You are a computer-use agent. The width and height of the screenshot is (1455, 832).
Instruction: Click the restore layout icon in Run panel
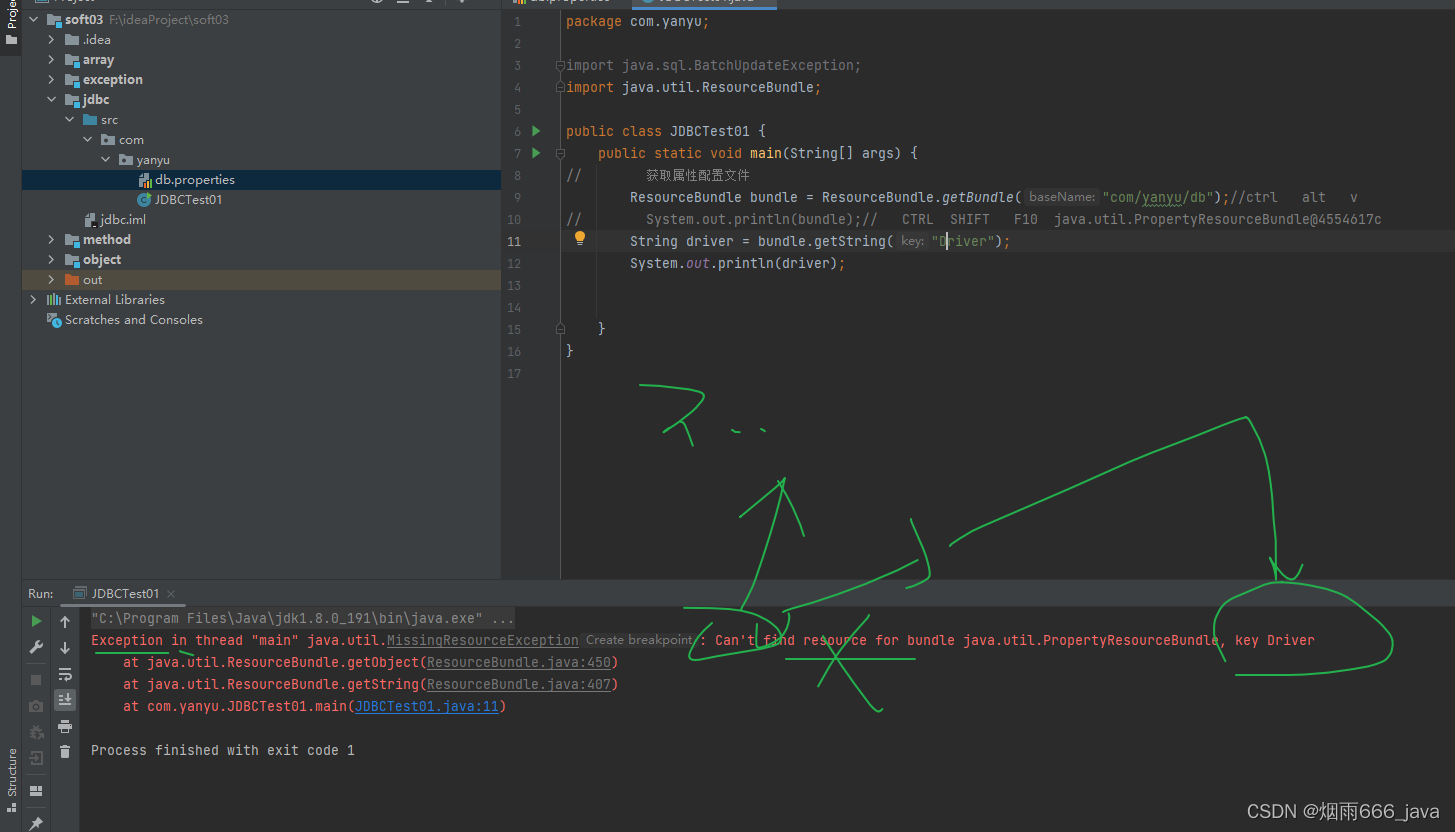(36, 790)
